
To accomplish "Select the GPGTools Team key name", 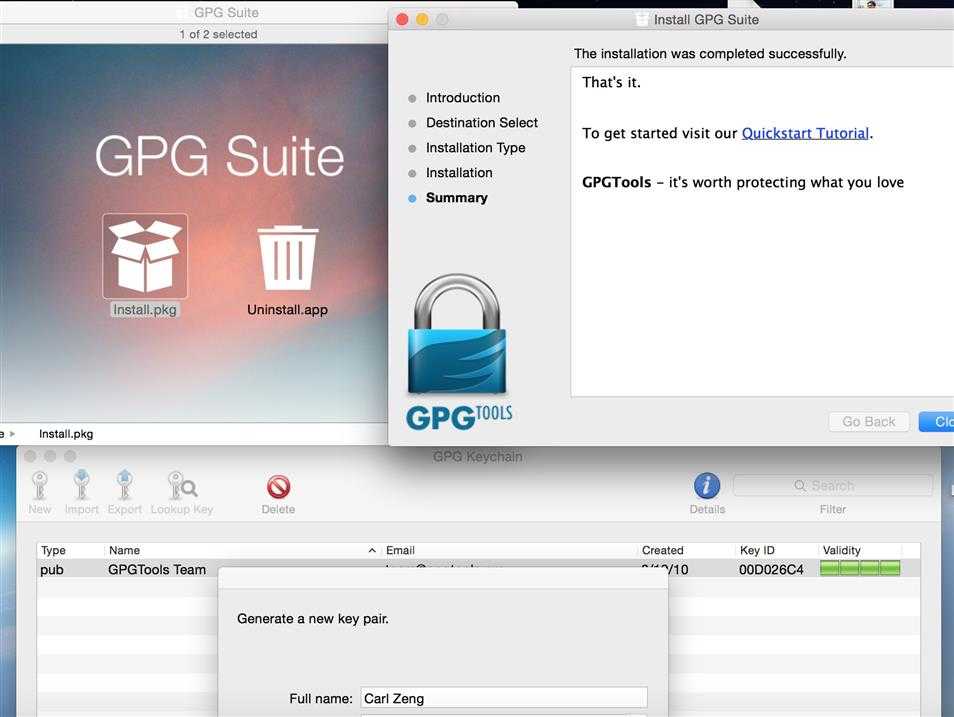I will tap(157, 570).
